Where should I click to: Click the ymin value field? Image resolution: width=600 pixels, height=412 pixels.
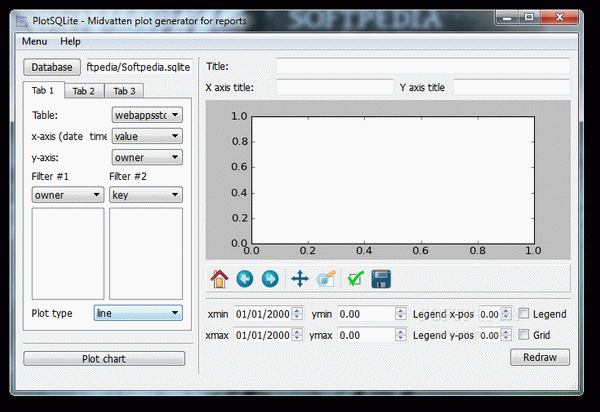366,314
